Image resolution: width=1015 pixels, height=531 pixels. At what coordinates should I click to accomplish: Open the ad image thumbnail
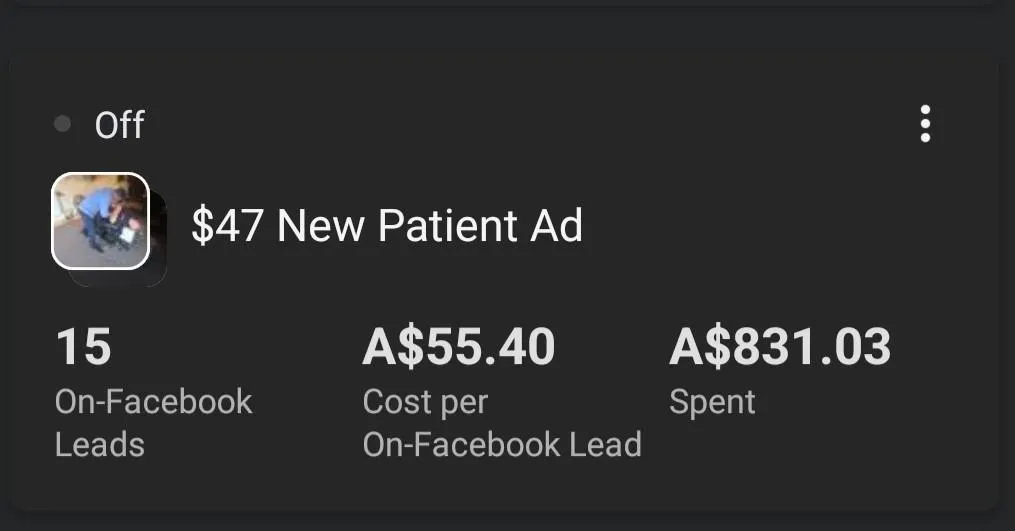(100, 221)
